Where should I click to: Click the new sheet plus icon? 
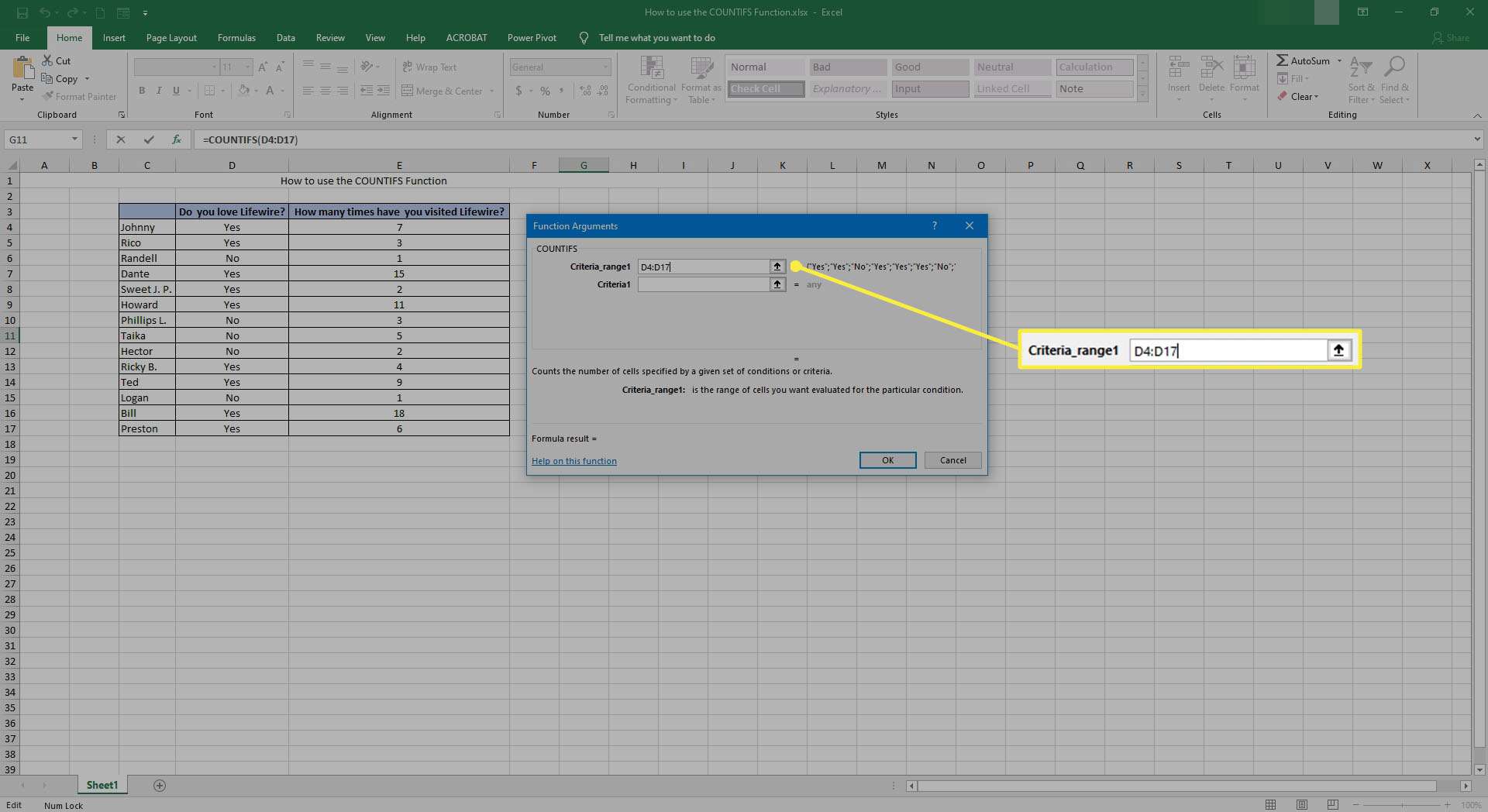pos(160,786)
